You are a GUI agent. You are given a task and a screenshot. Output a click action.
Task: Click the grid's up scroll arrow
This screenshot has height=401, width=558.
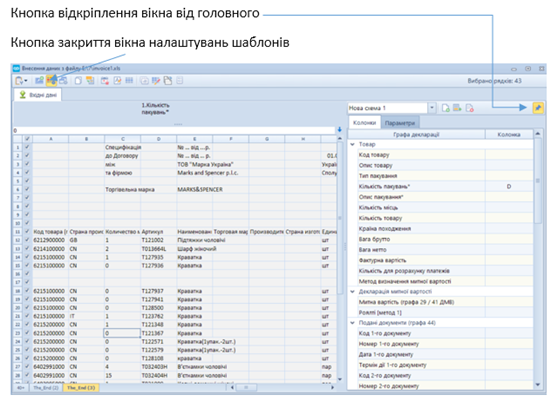coord(339,139)
